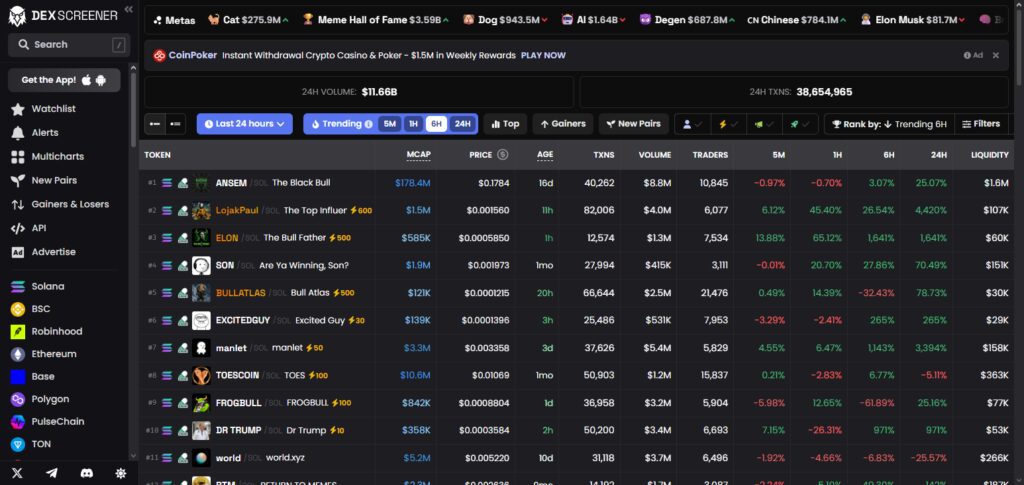Select the Polygon chain icon
The height and width of the screenshot is (485, 1024).
[18, 399]
